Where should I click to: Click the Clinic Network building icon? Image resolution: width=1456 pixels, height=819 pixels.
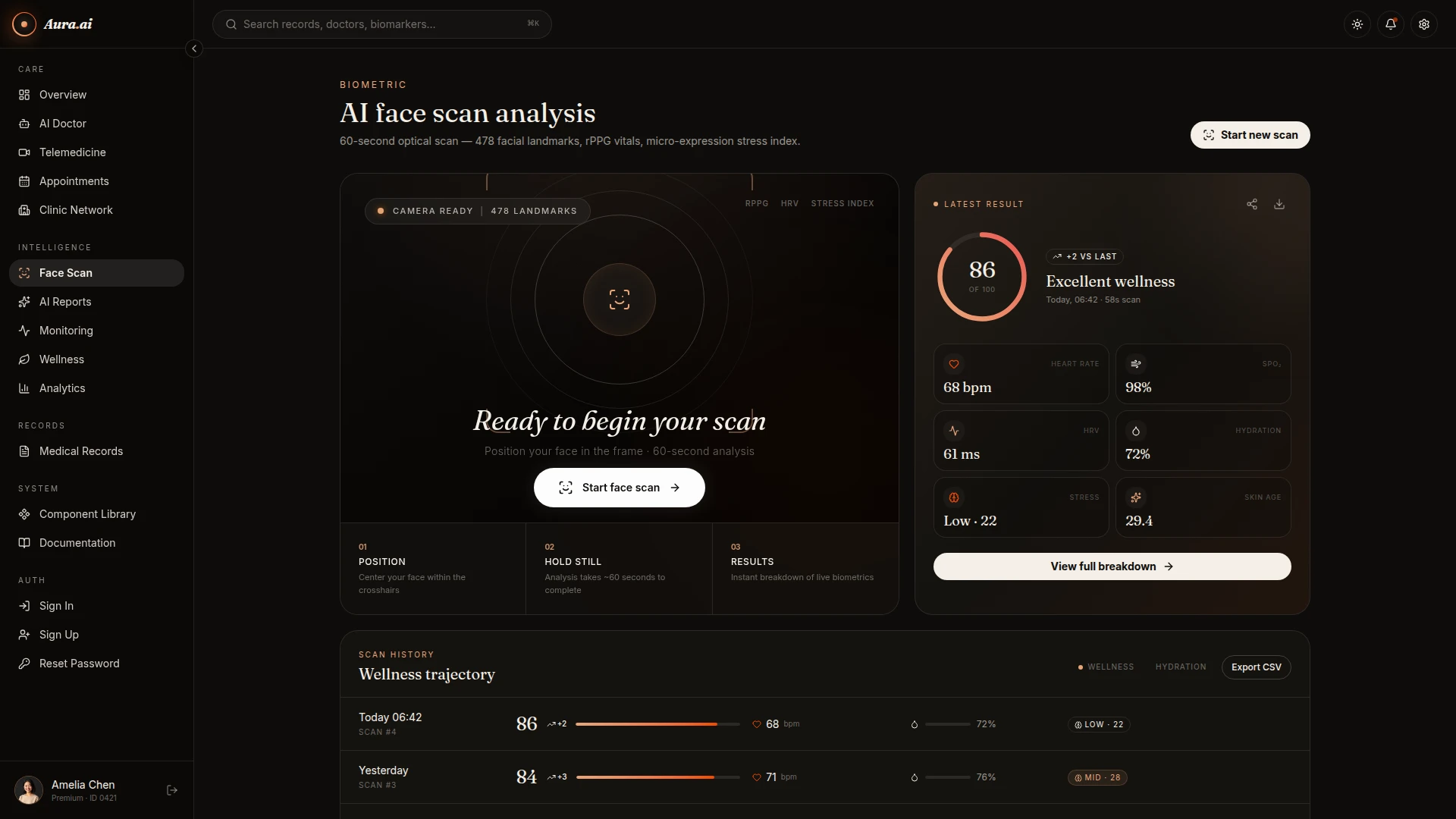(x=24, y=210)
